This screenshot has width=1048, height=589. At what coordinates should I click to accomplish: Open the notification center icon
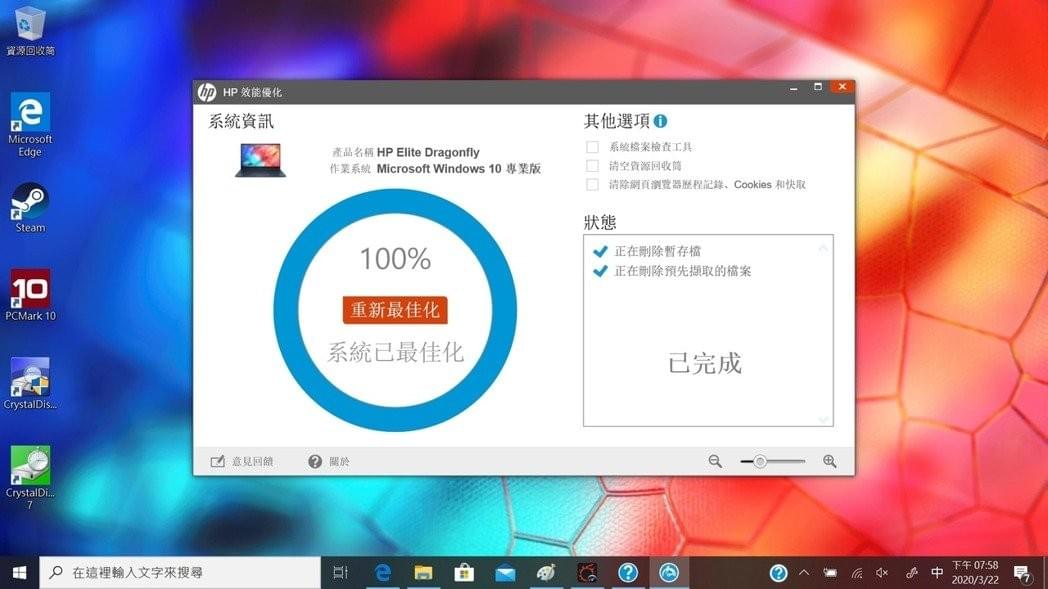click(1021, 573)
